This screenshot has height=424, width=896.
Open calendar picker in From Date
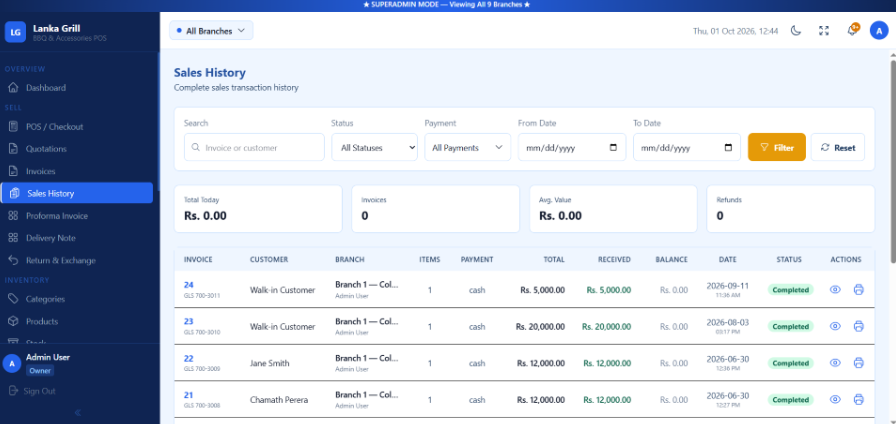[x=614, y=147]
